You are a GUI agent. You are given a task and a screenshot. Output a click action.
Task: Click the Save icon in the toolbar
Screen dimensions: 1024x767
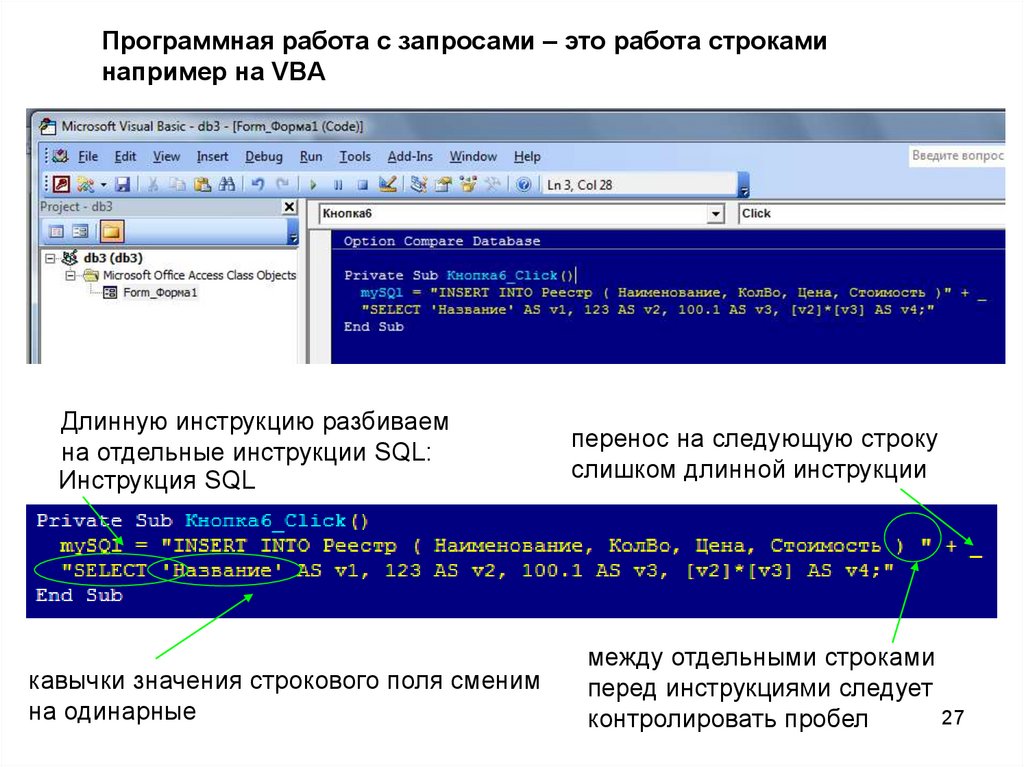click(122, 185)
